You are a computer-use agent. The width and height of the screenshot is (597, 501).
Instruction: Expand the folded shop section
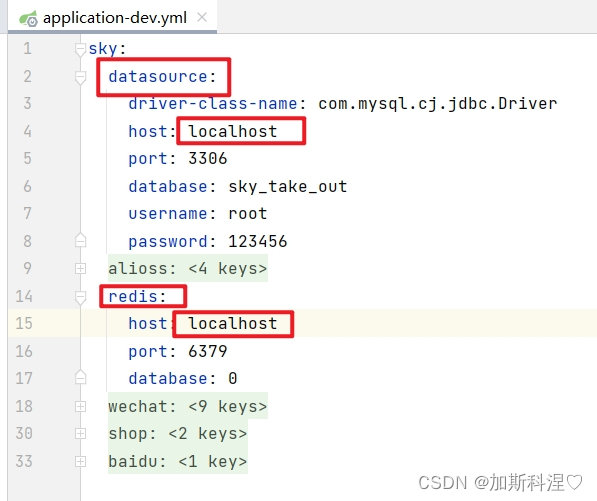coord(80,434)
